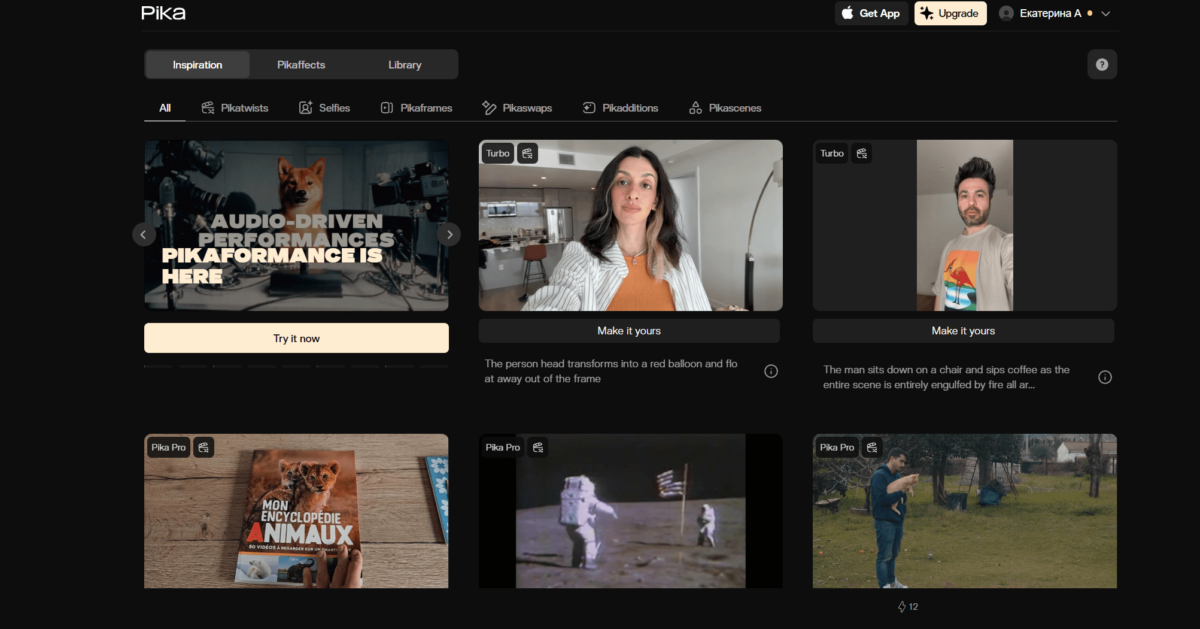Viewport: 1200px width, 629px height.
Task: Select the Pikascenes filter
Action: coord(725,108)
